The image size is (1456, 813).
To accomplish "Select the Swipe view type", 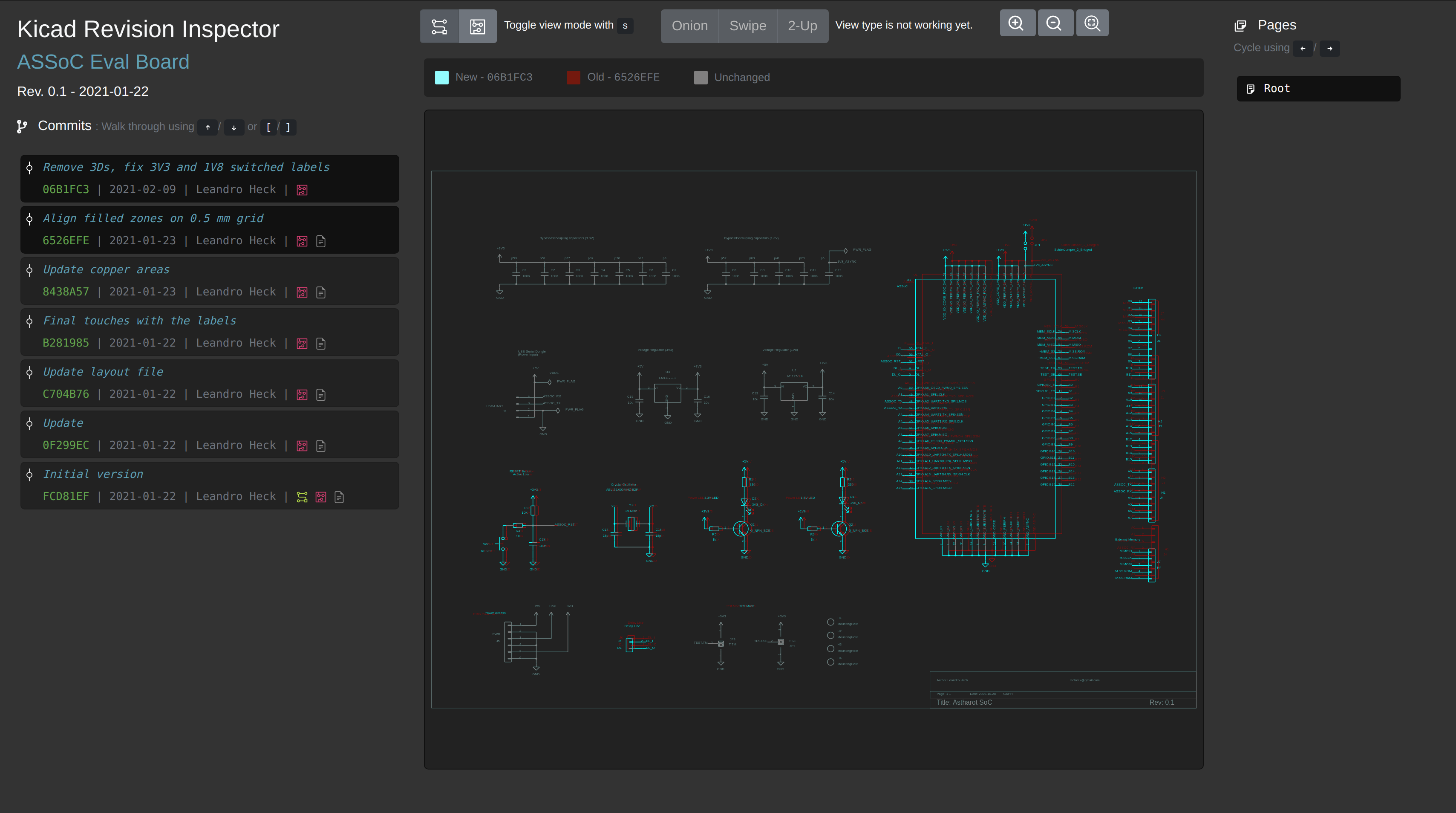I will point(748,26).
